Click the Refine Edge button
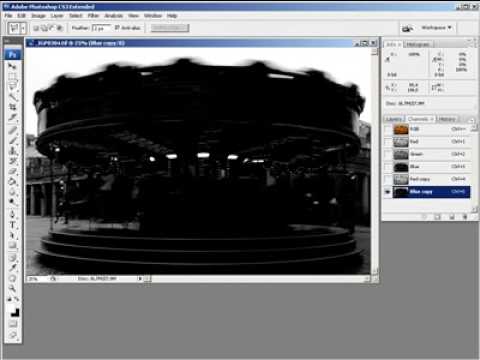Image resolution: width=480 pixels, height=360 pixels. [170, 28]
